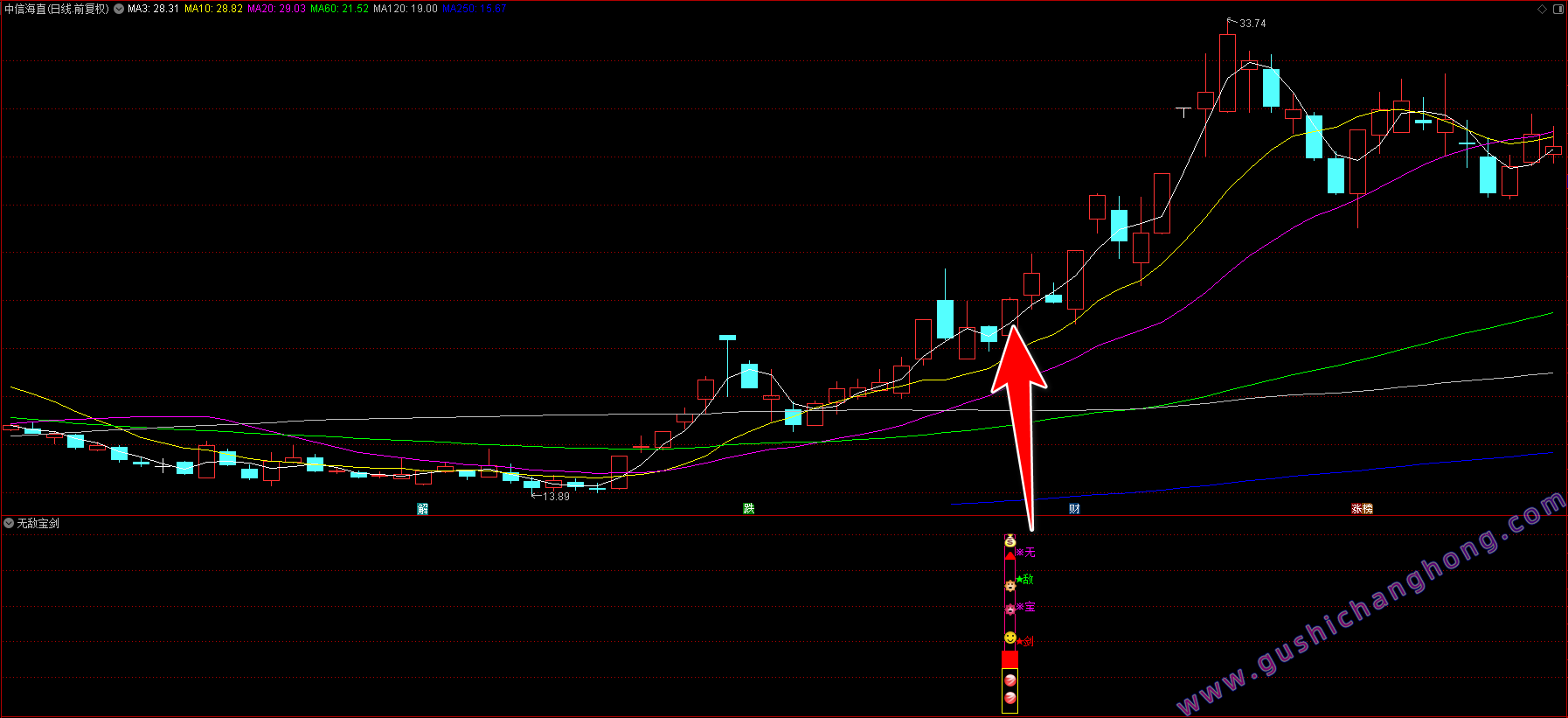Open the 无敌宝剑 indicator dropdown arrow
The width and height of the screenshot is (1568, 718).
coord(9,523)
